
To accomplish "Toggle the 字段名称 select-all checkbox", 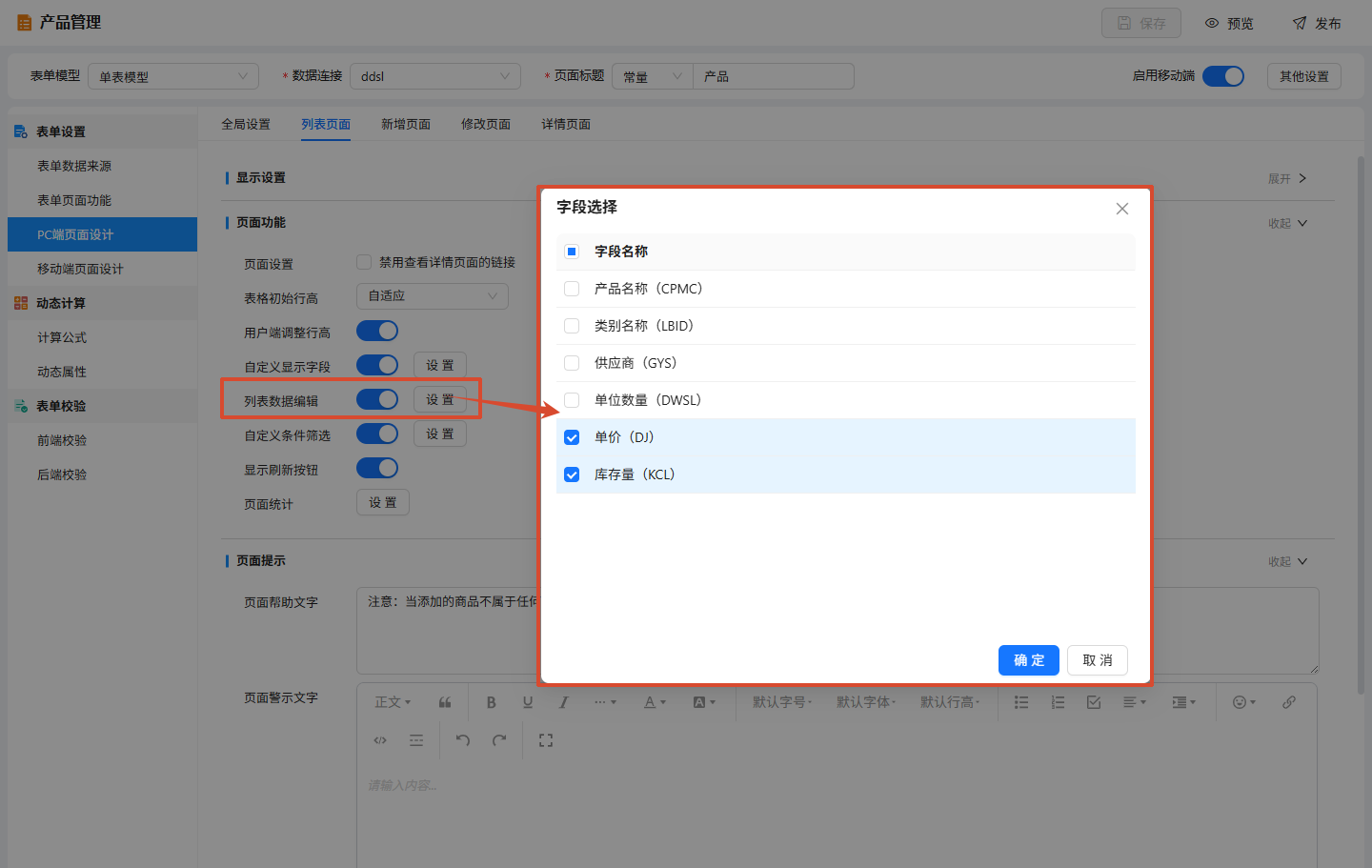I will [x=572, y=252].
